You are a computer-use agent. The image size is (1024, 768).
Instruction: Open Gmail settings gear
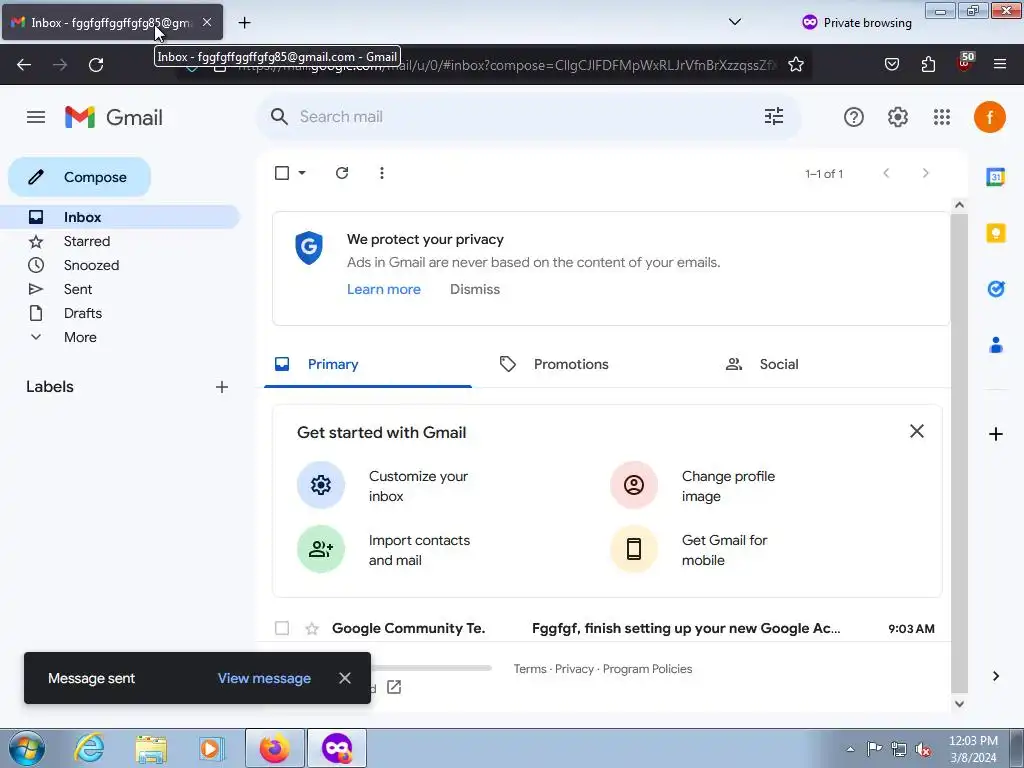(897, 117)
